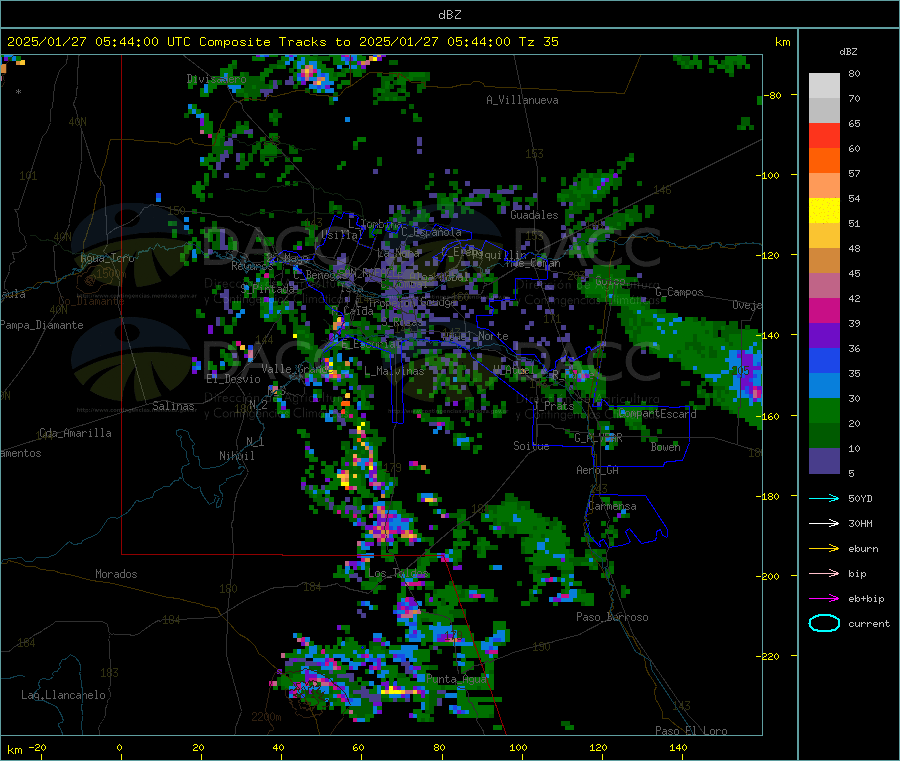This screenshot has width=900, height=761.
Task: Click the 'Guadales' map label
Action: click(x=534, y=215)
